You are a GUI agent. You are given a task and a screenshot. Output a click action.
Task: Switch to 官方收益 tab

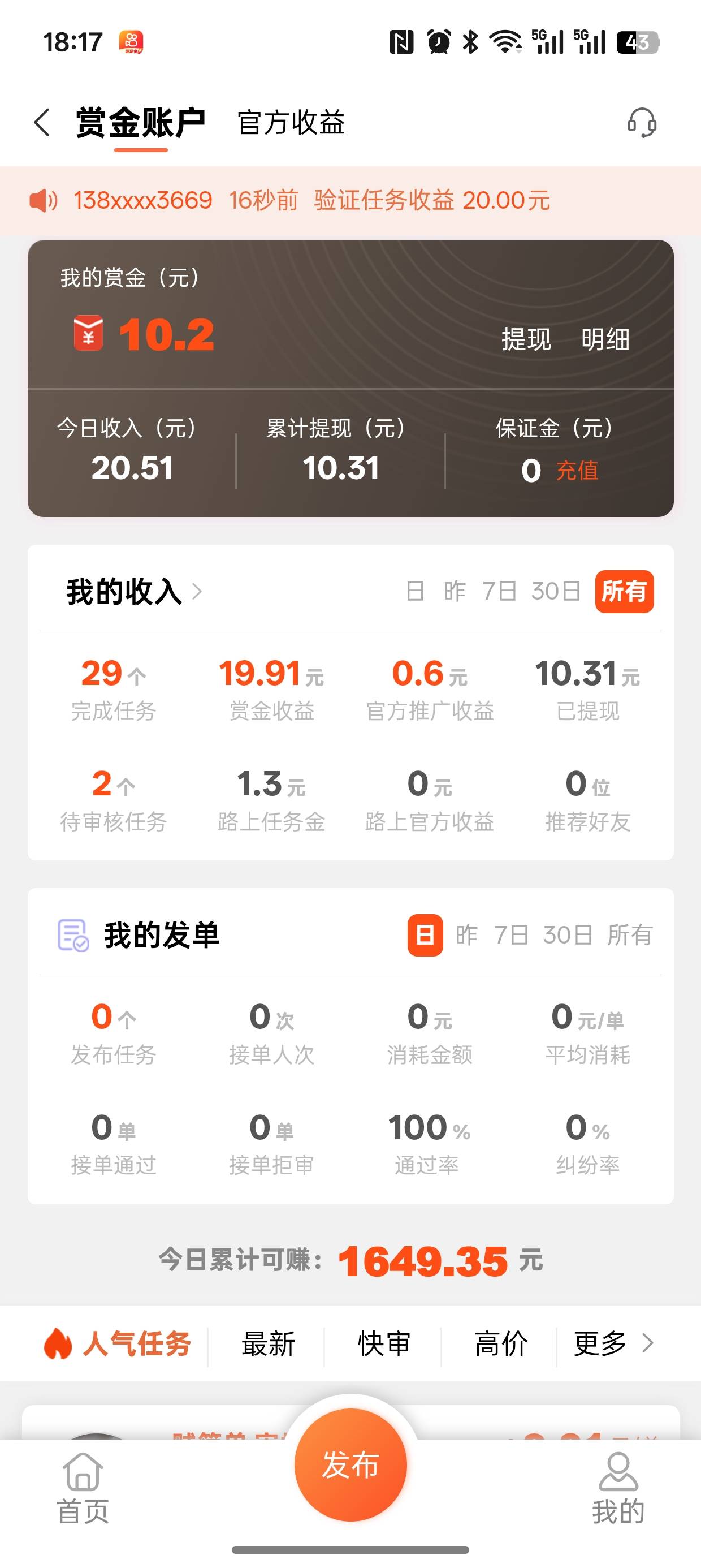291,123
